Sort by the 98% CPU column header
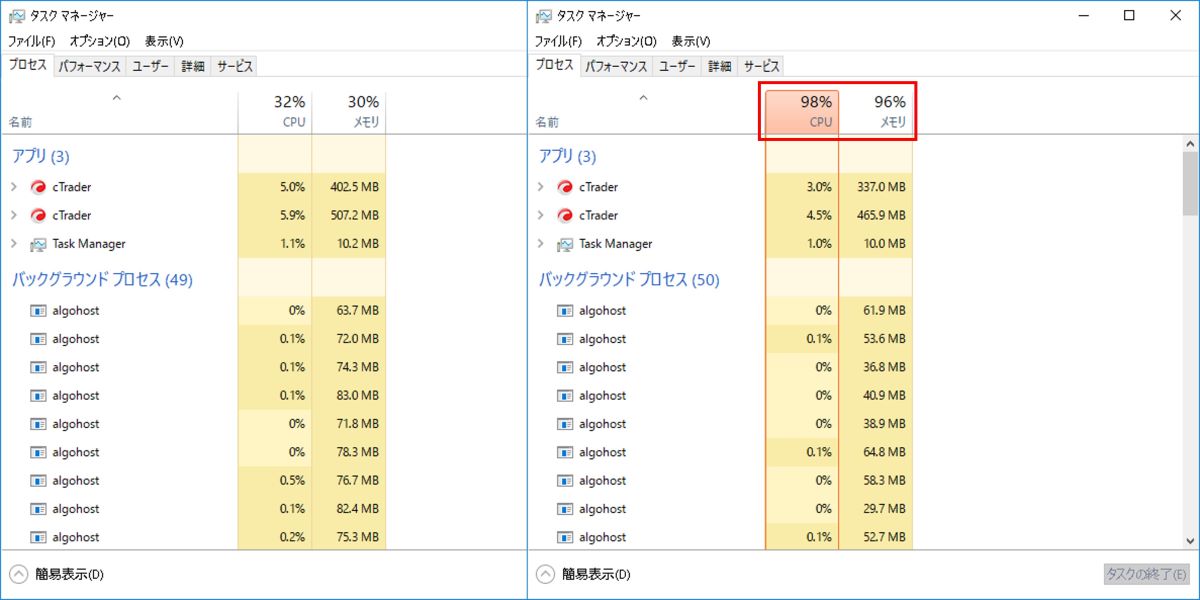The height and width of the screenshot is (600, 1200). (x=802, y=111)
